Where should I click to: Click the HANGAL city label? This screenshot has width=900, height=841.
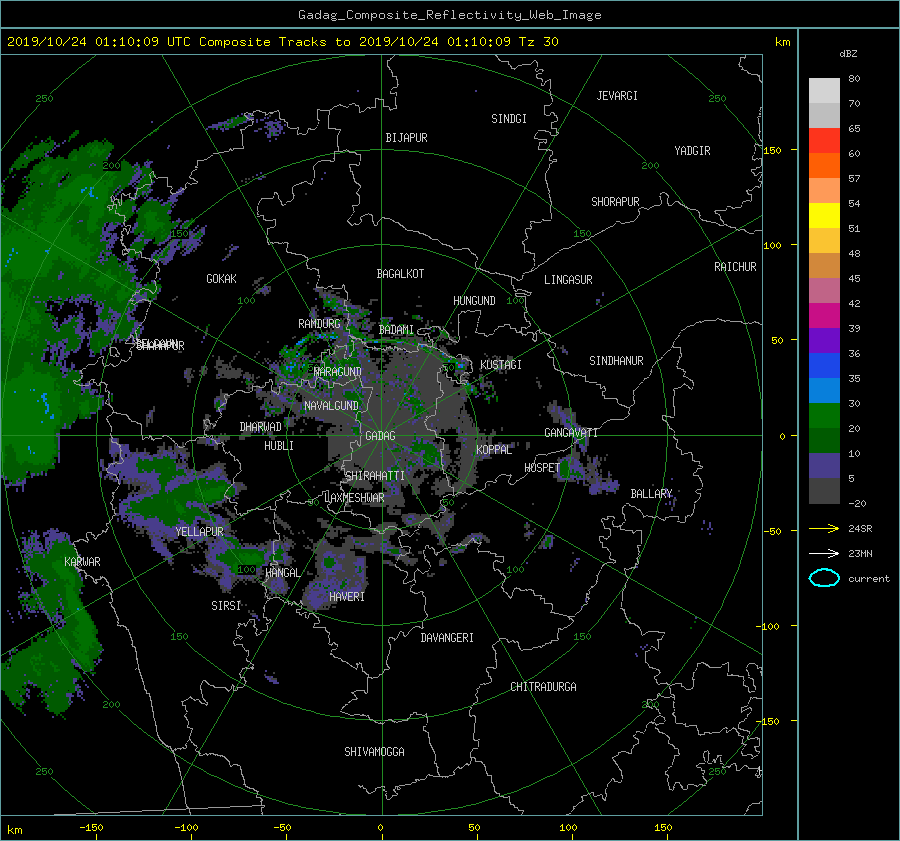coord(282,573)
